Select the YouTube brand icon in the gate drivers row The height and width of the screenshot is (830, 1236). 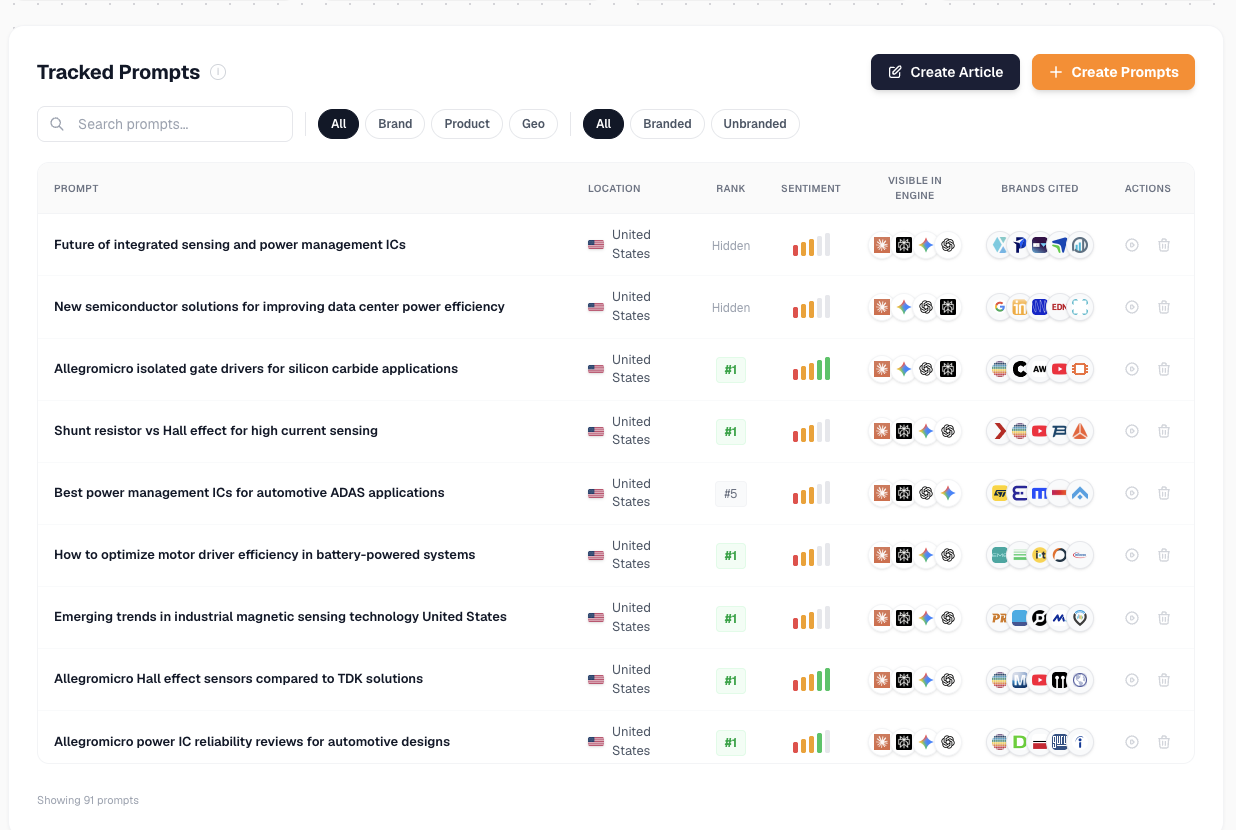tap(1060, 369)
